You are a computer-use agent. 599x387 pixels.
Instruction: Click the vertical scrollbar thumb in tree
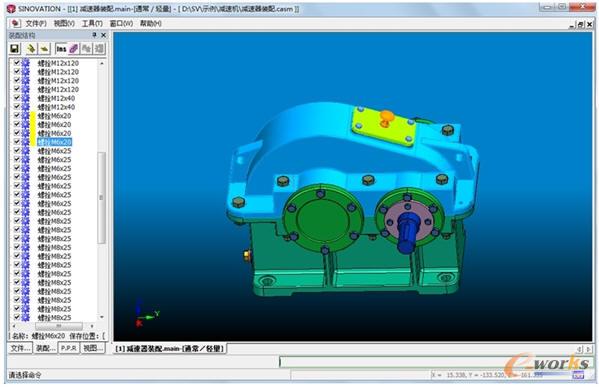[102, 198]
